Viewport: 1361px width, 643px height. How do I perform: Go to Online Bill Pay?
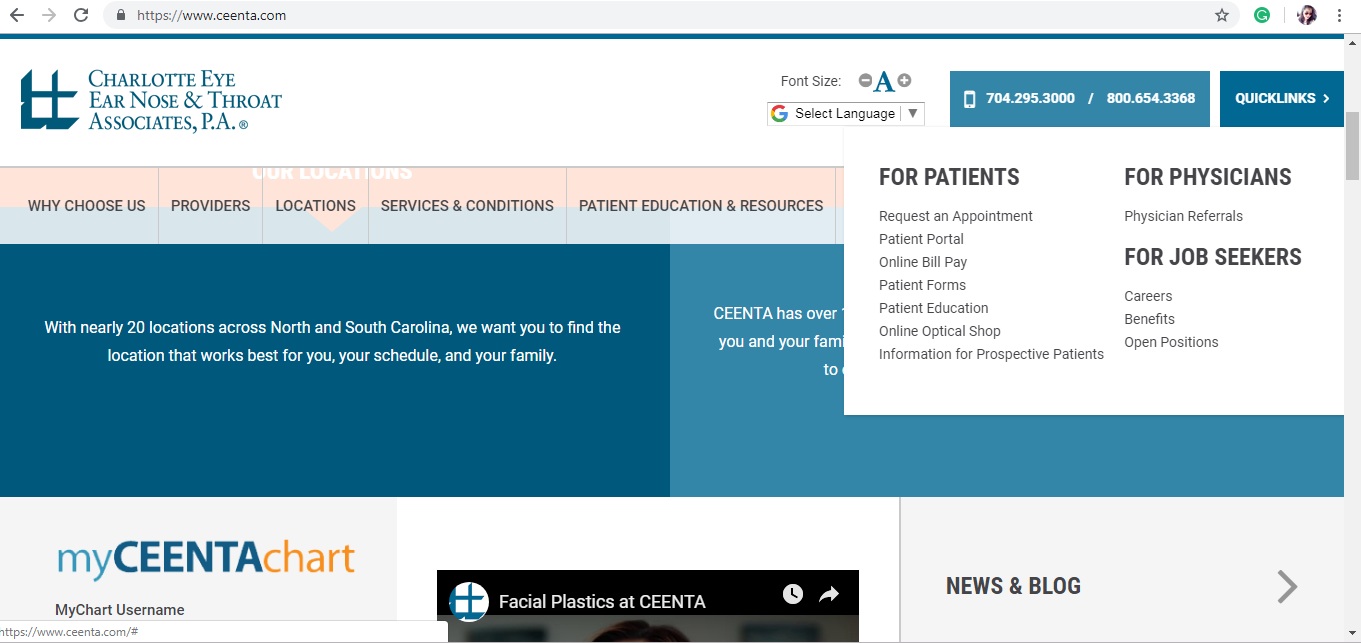923,262
